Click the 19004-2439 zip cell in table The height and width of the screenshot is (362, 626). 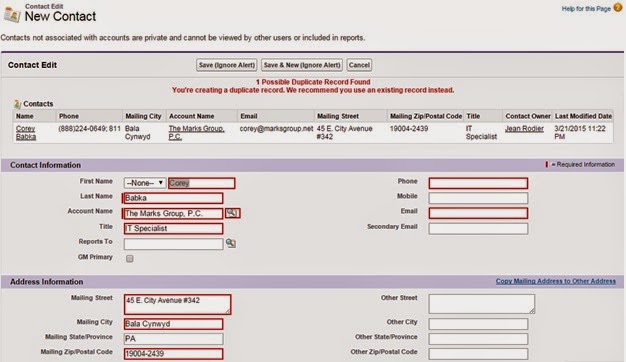point(409,129)
